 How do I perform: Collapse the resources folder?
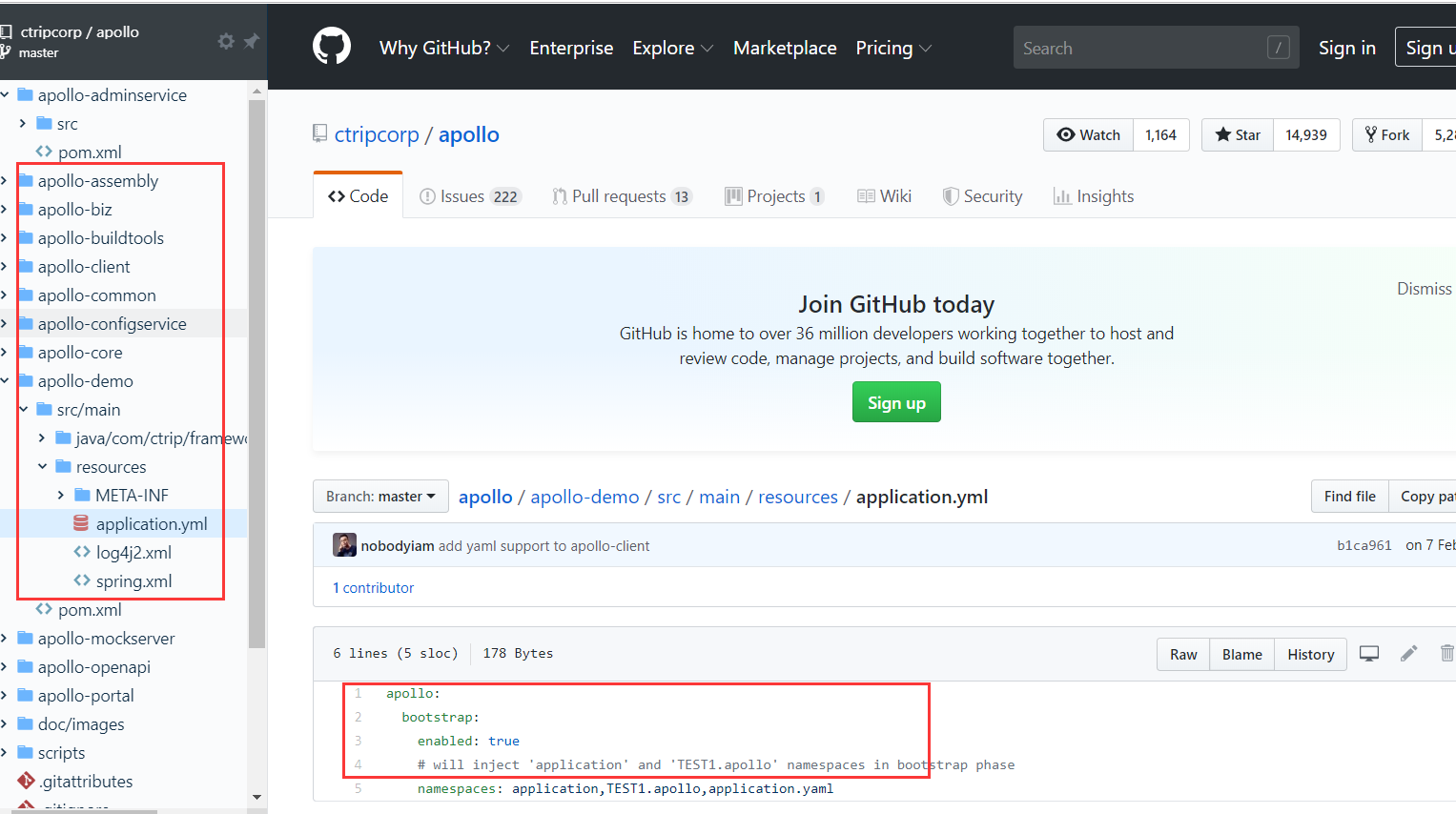tap(42, 466)
